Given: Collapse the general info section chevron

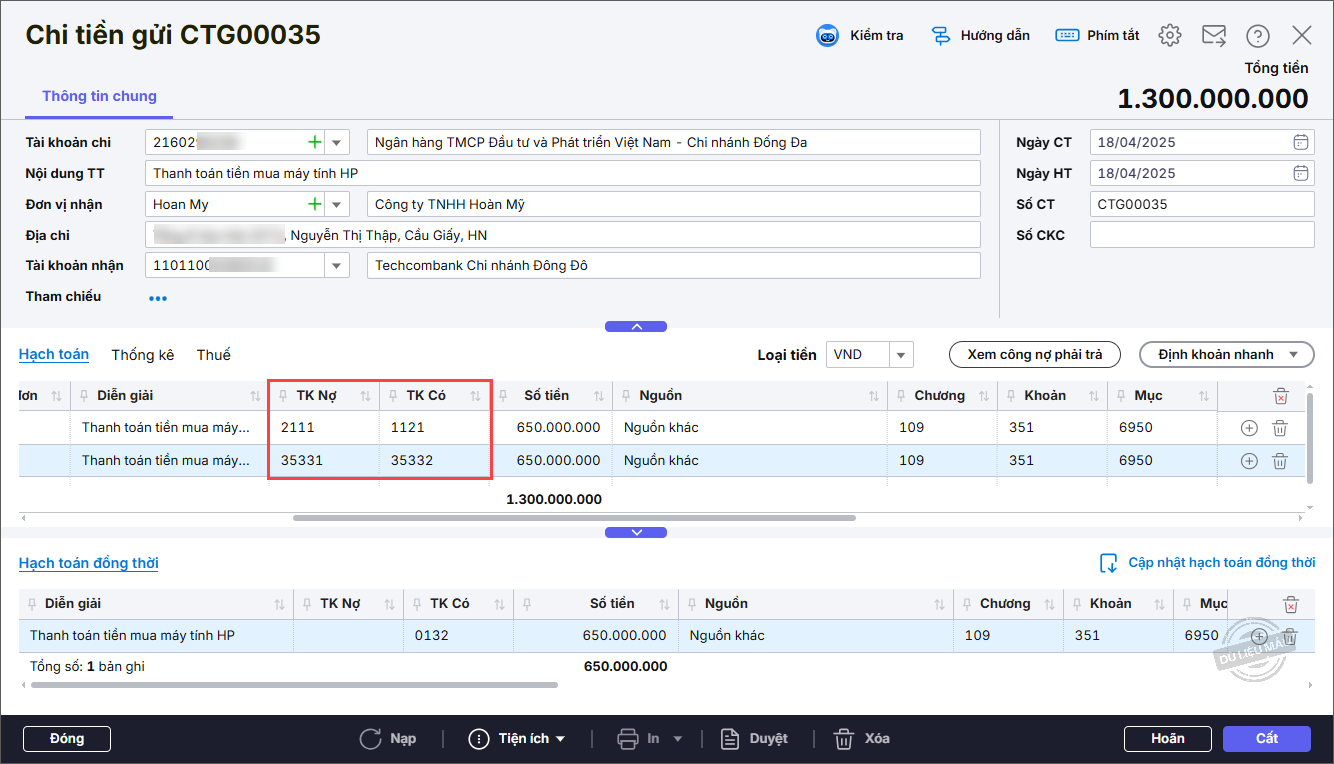Looking at the screenshot, I should pyautogui.click(x=636, y=326).
